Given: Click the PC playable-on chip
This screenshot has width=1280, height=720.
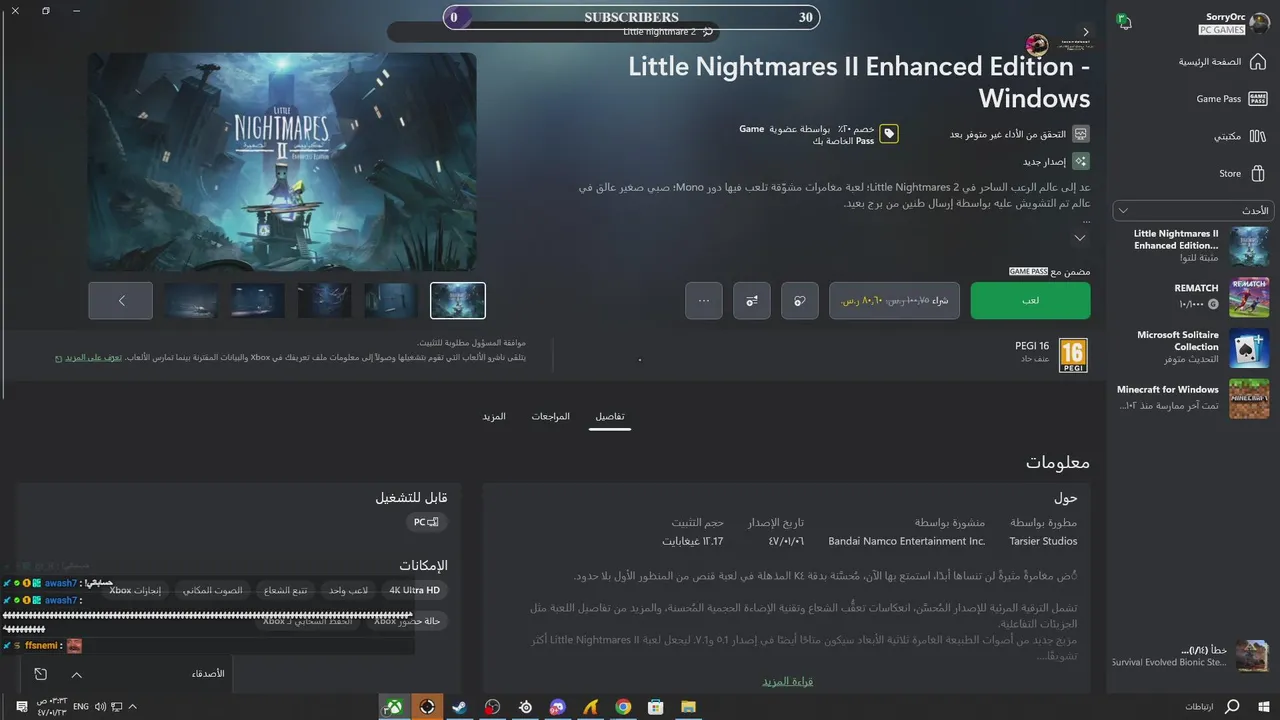Looking at the screenshot, I should [426, 522].
